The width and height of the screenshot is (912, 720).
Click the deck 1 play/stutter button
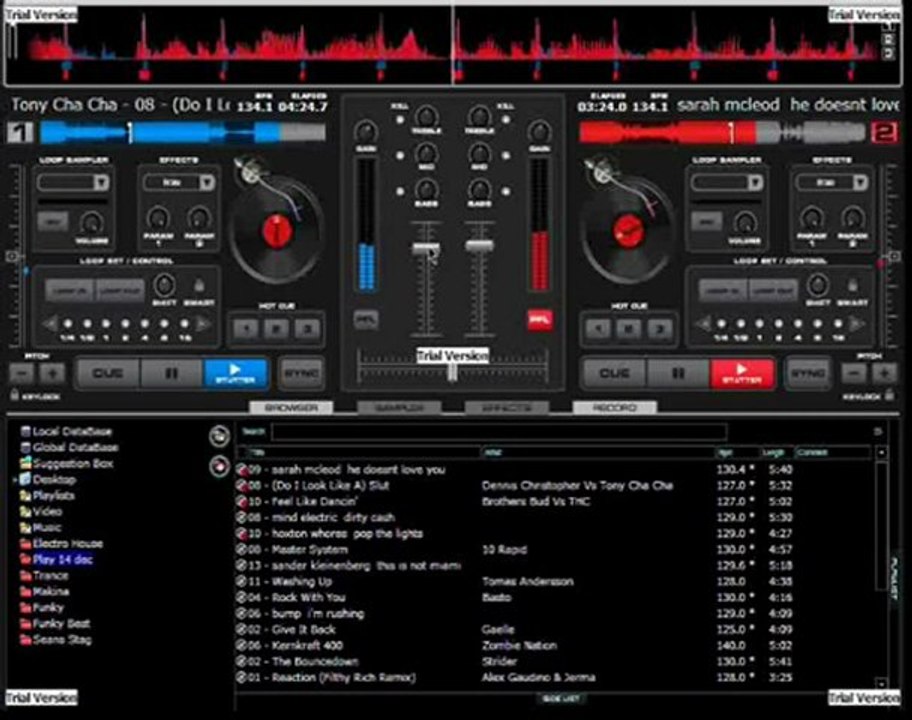click(236, 373)
